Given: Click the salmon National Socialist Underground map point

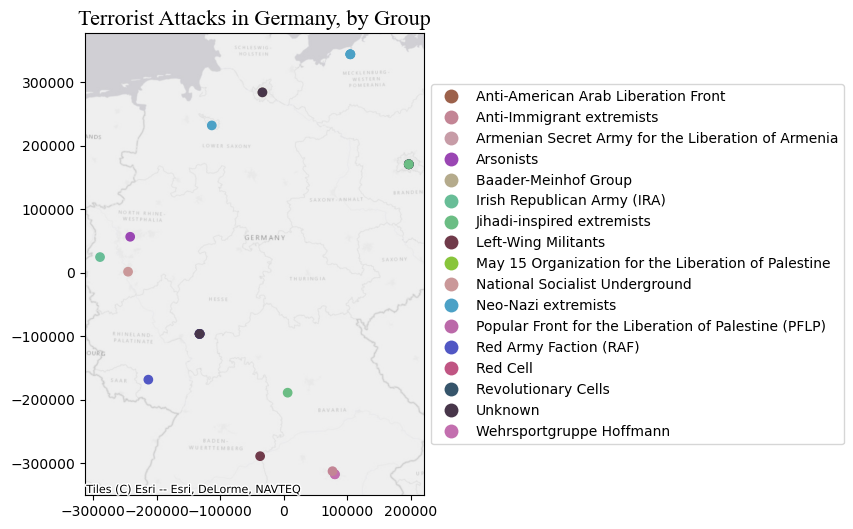Looking at the screenshot, I should [x=128, y=272].
